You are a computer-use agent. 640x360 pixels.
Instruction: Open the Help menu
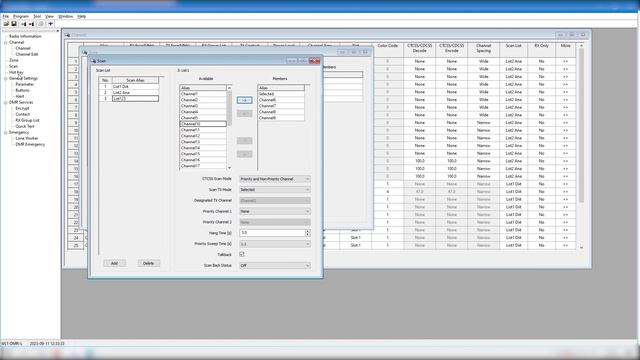coord(82,16)
